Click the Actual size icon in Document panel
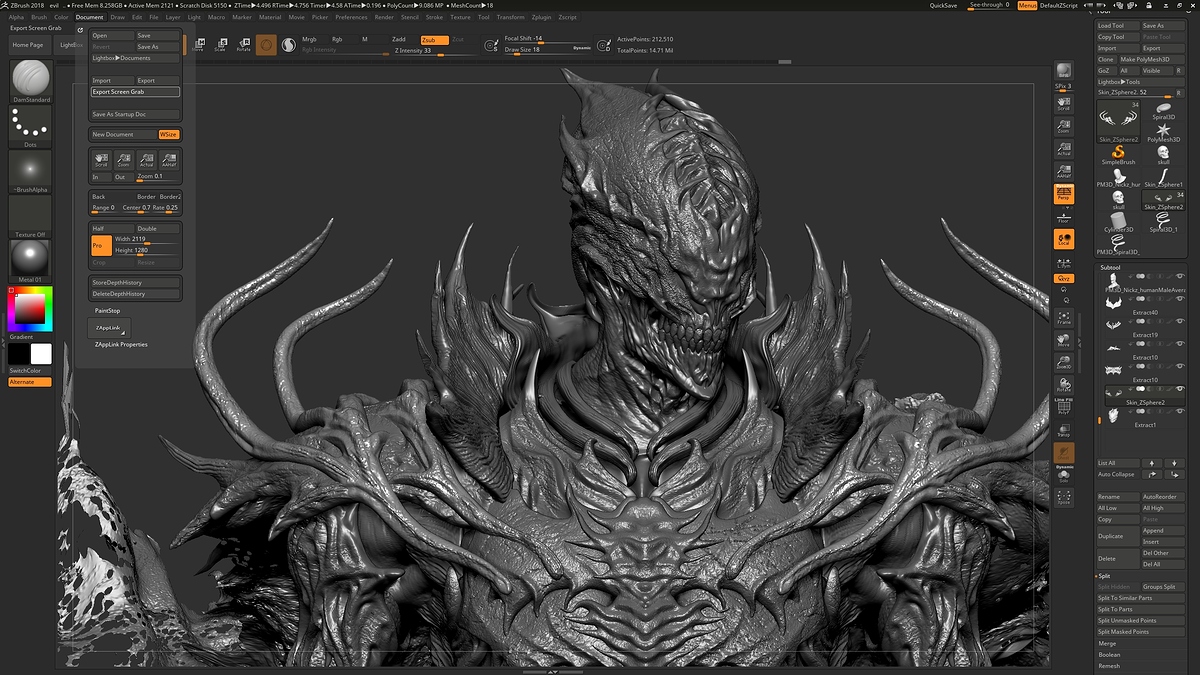The image size is (1200, 675). [x=146, y=159]
